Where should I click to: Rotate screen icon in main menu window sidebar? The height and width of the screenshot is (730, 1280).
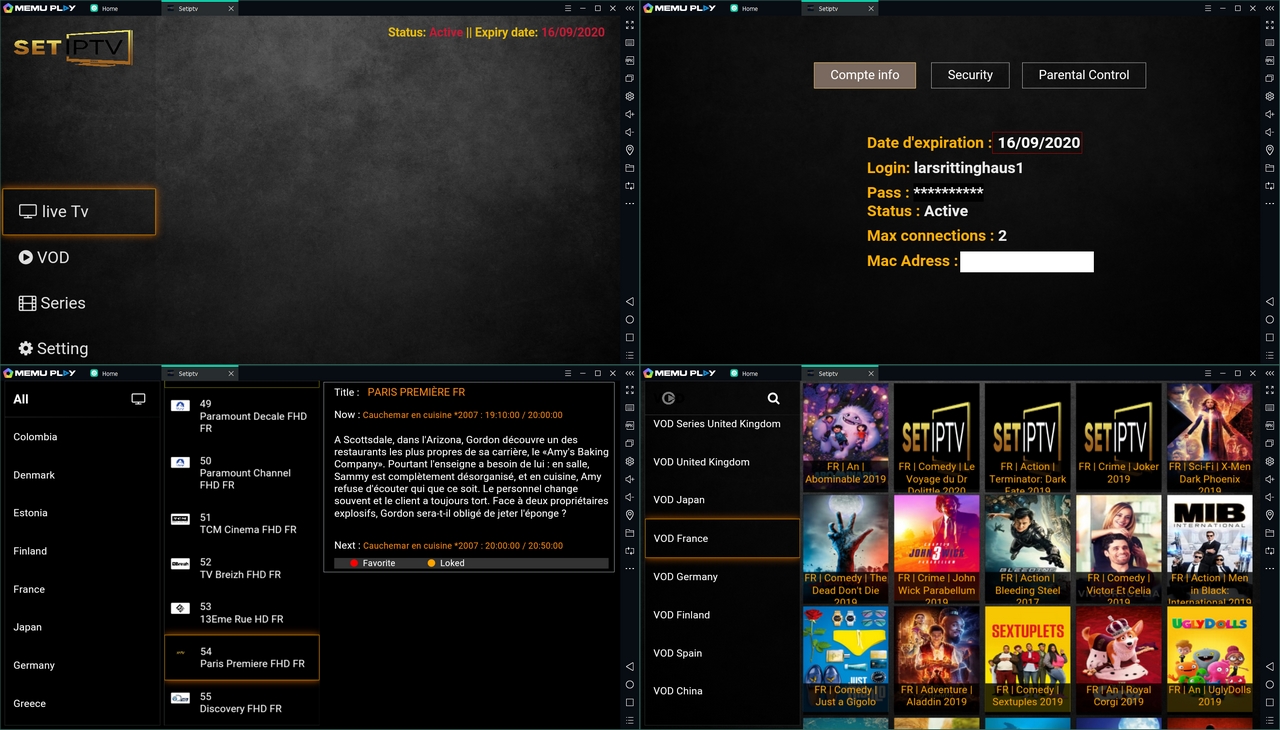pos(630,186)
